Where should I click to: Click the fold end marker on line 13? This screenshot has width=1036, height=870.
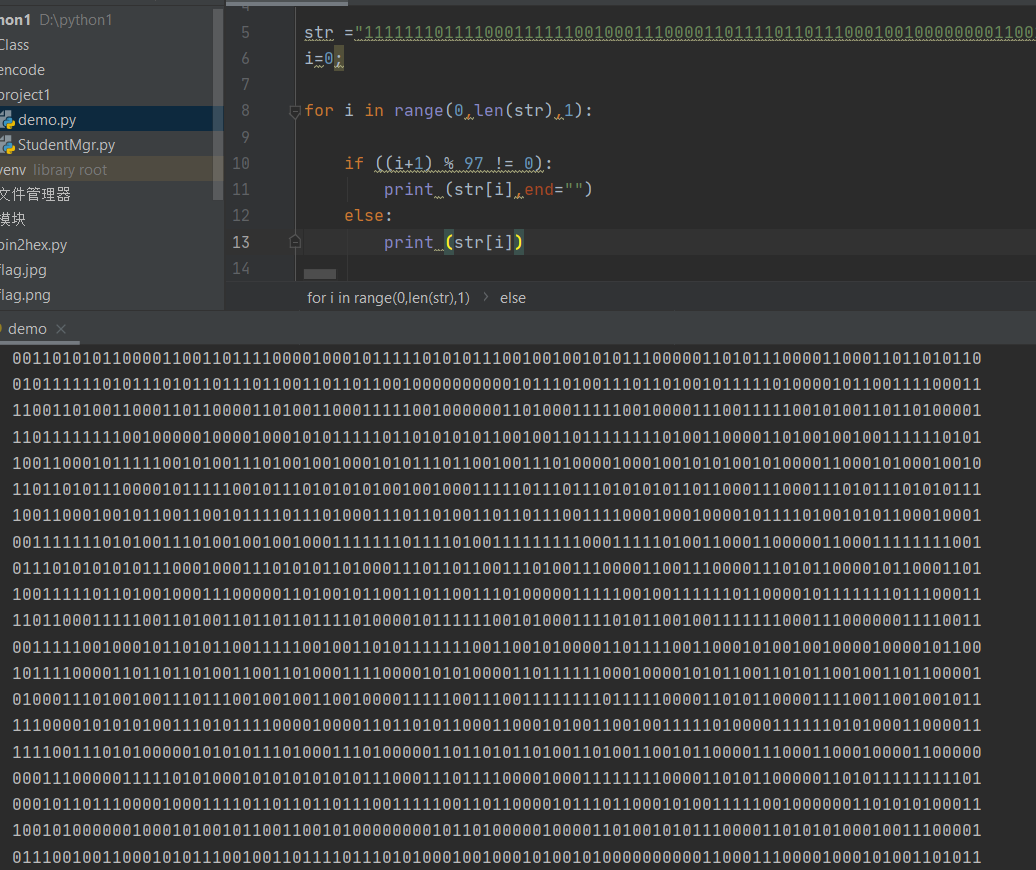pyautogui.click(x=295, y=242)
